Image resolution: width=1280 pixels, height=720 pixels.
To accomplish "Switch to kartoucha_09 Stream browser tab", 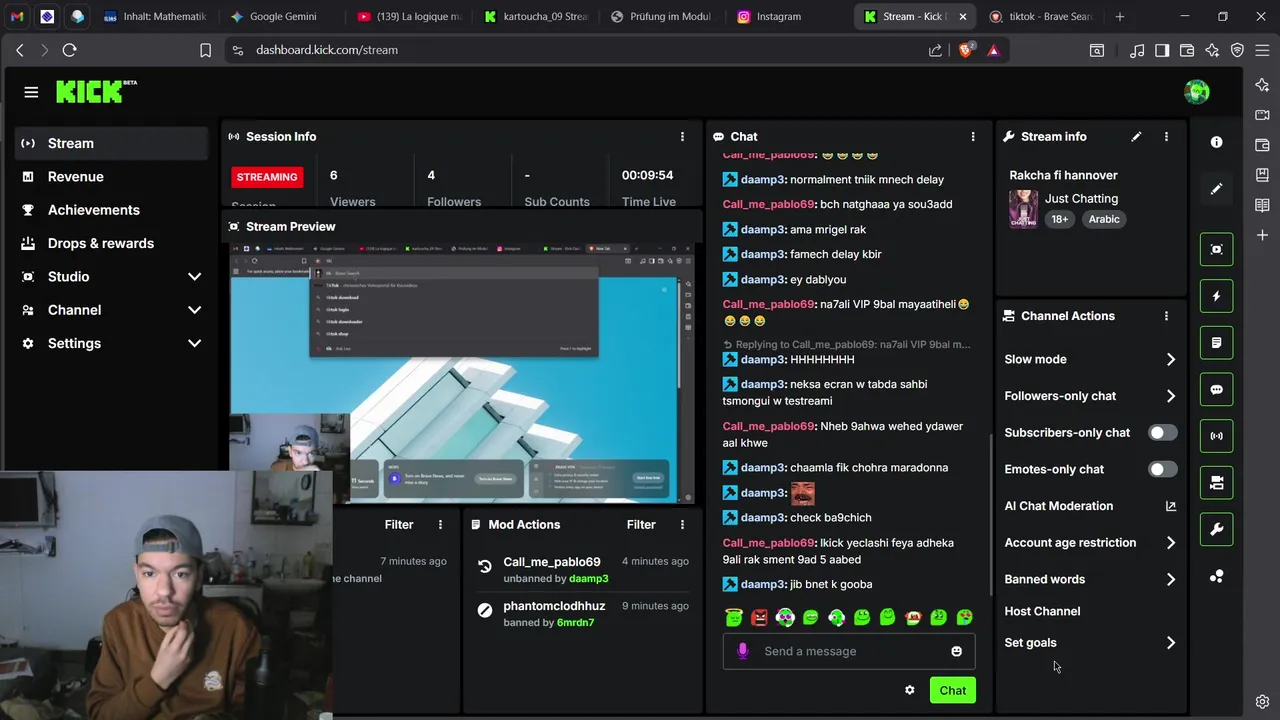I will (x=534, y=17).
